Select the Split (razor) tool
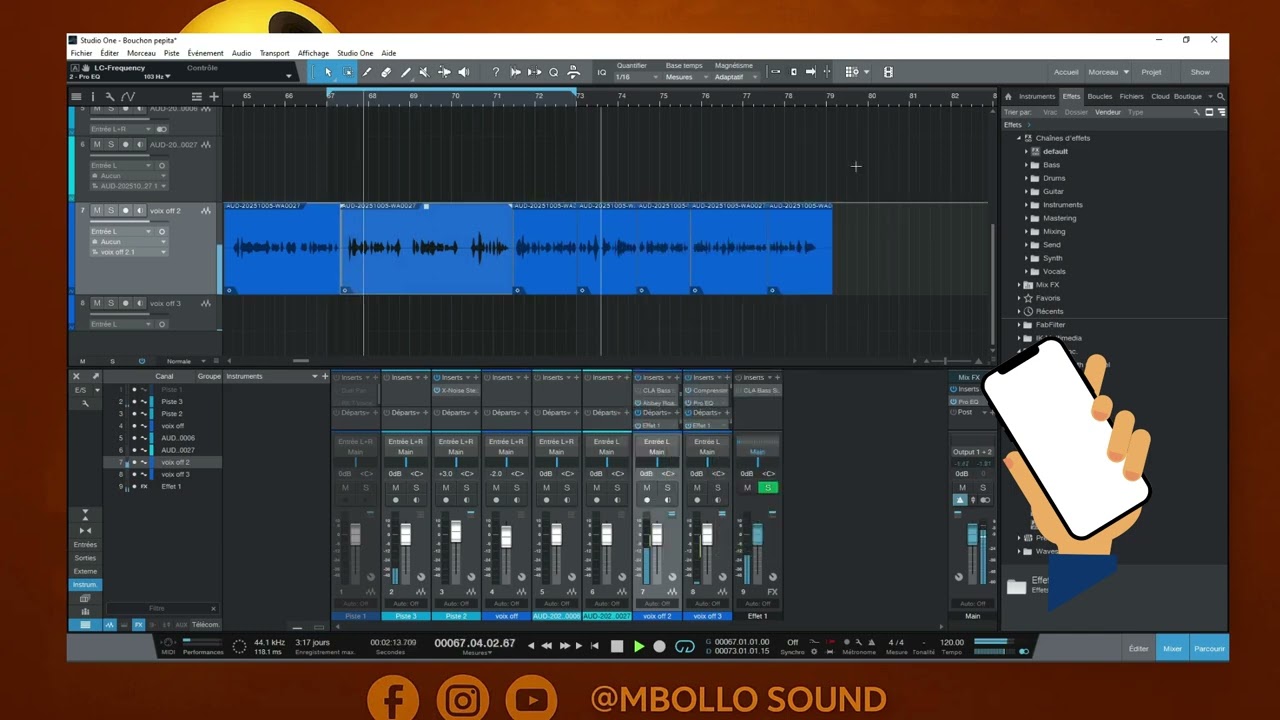The height and width of the screenshot is (720, 1280). point(367,72)
